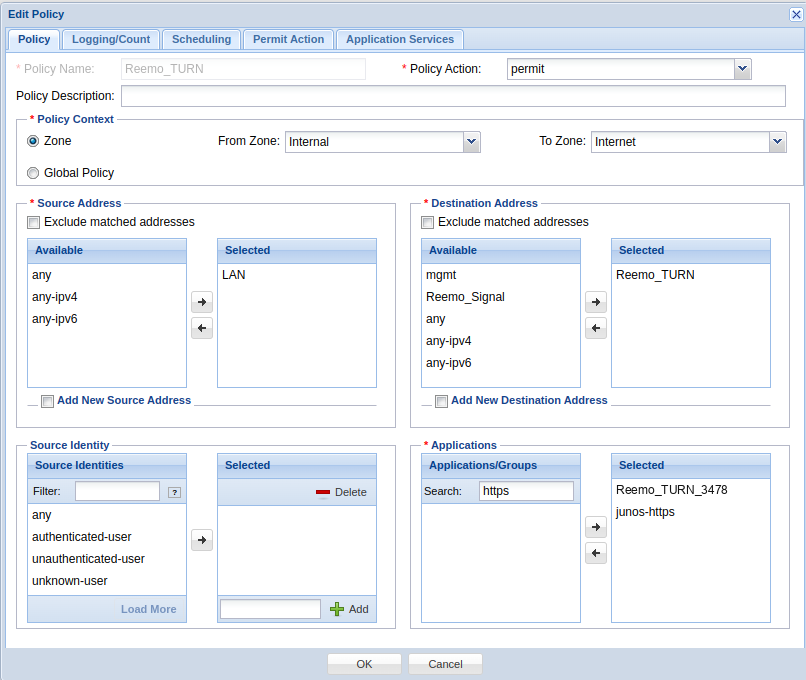Select 'junos-https' in Applications Selected
The width and height of the screenshot is (806, 680).
click(691, 512)
